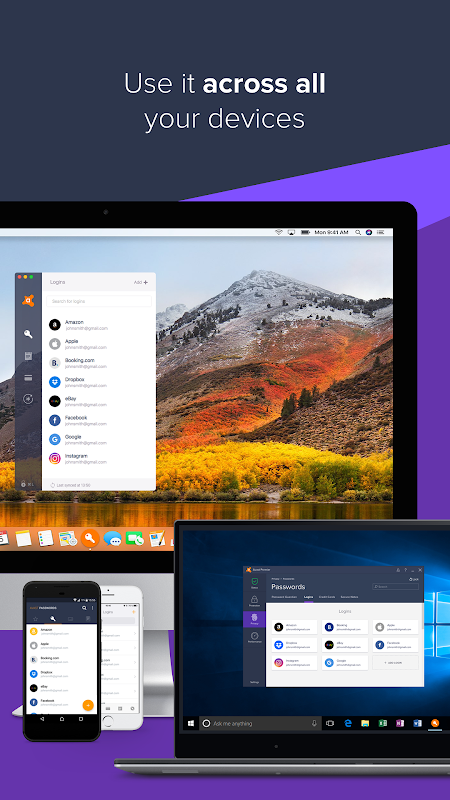Switch to Password Guardian tab in Windows app

pos(284,596)
